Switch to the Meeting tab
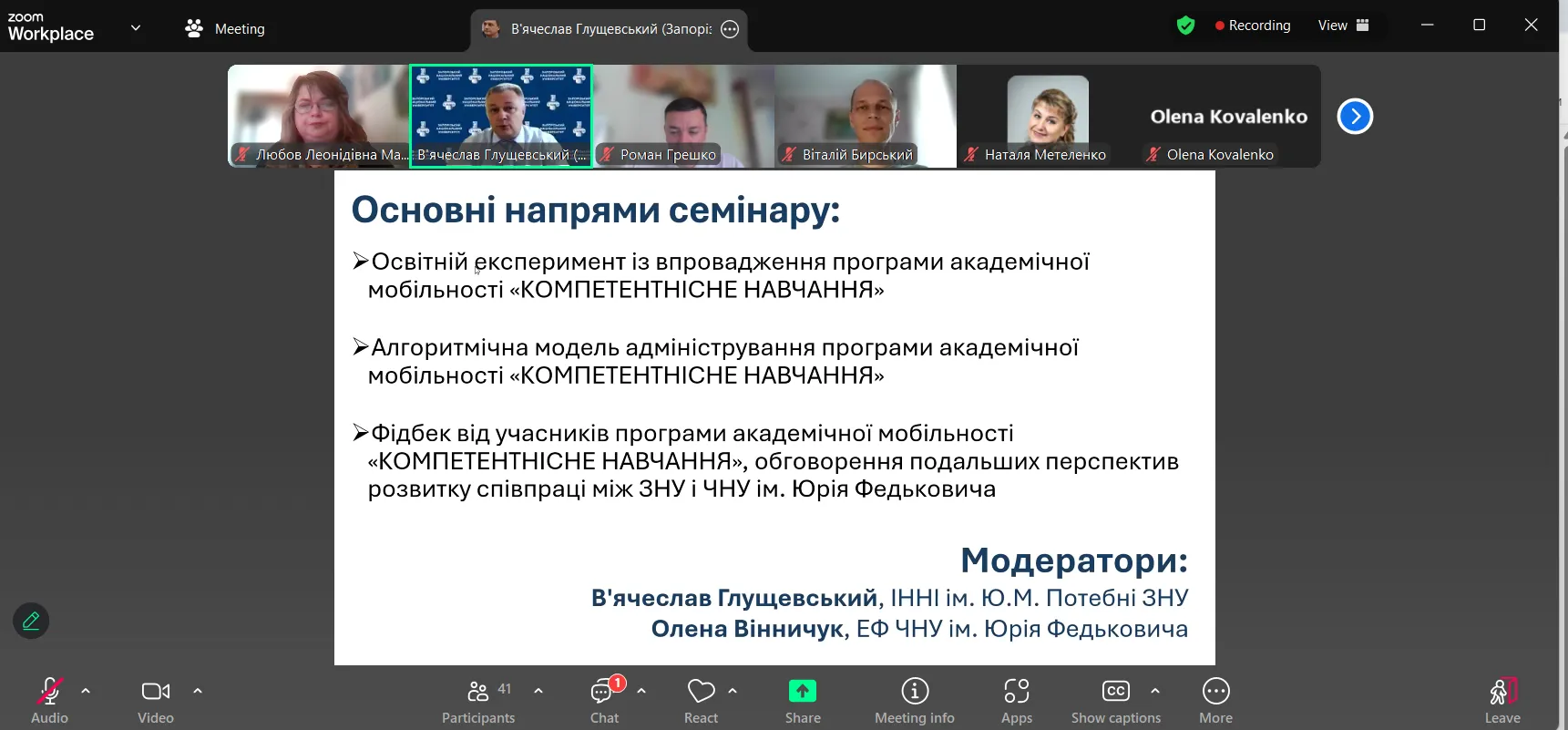The height and width of the screenshot is (730, 1568). click(225, 28)
